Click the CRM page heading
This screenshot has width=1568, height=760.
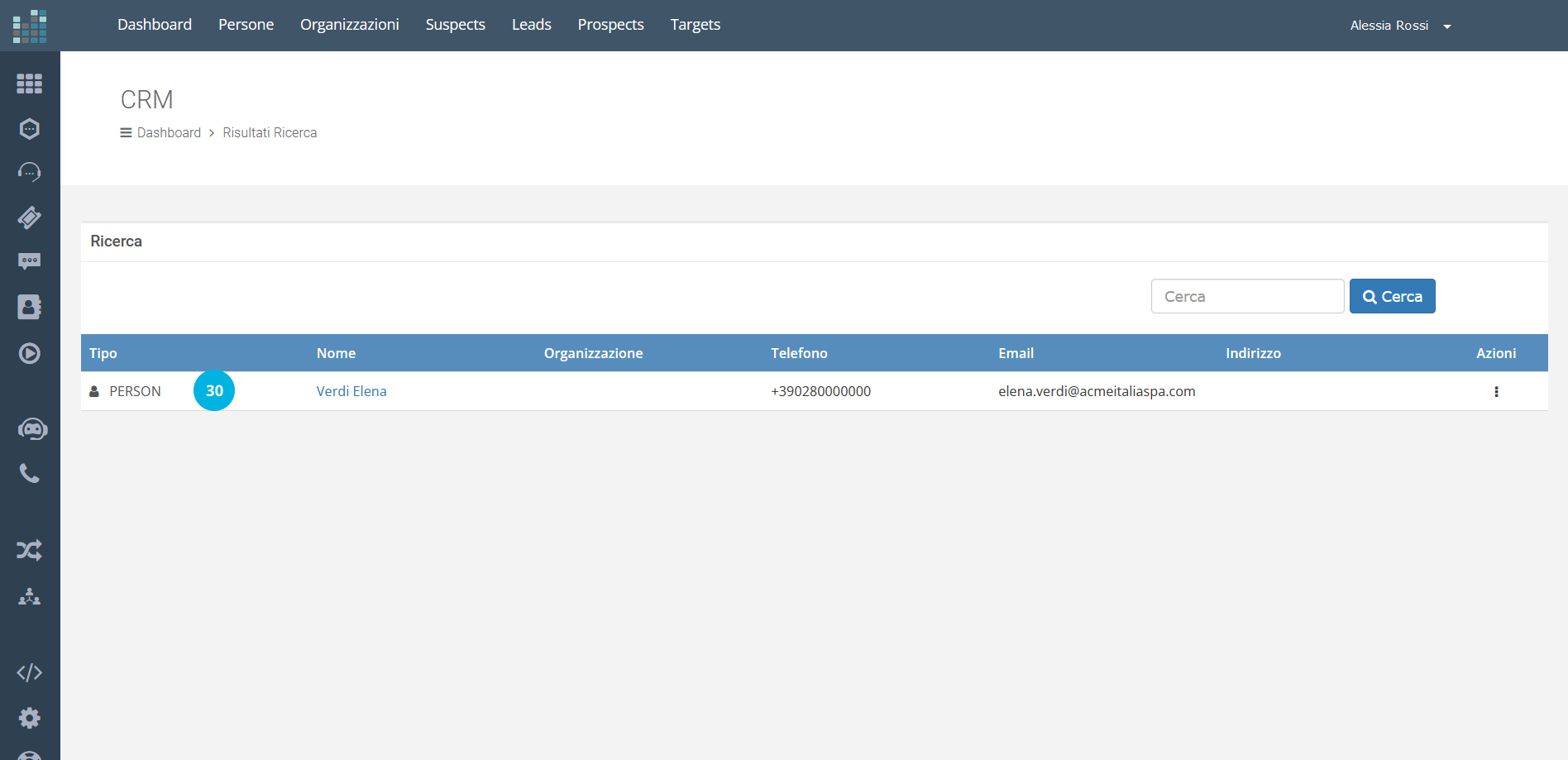(x=147, y=99)
